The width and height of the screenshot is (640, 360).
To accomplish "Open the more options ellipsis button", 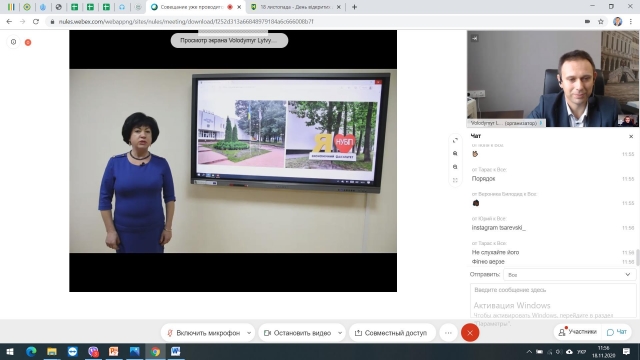I will click(x=448, y=333).
